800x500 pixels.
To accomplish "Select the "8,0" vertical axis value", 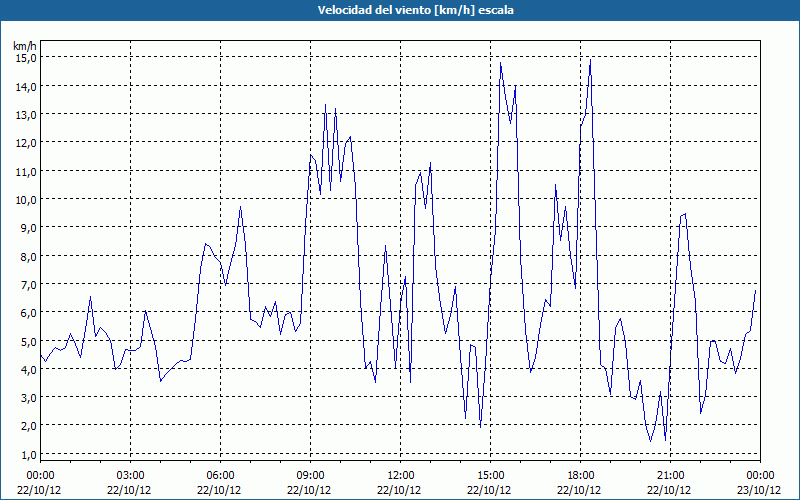I will (x=29, y=256).
